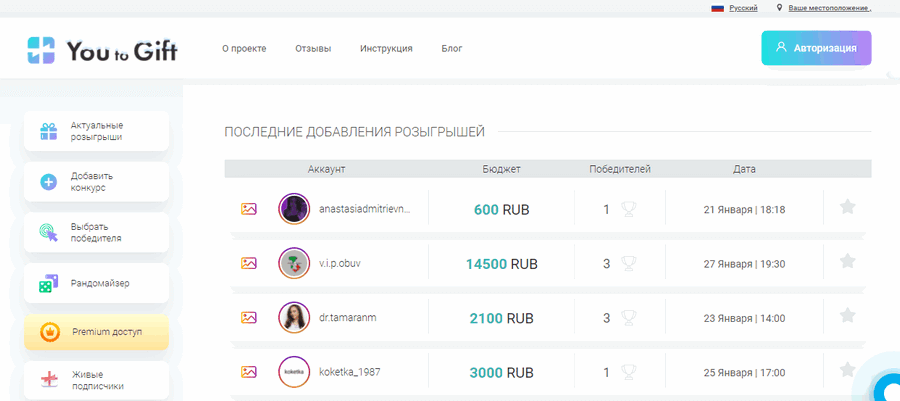Click the Аккаунт column header

[x=327, y=169]
